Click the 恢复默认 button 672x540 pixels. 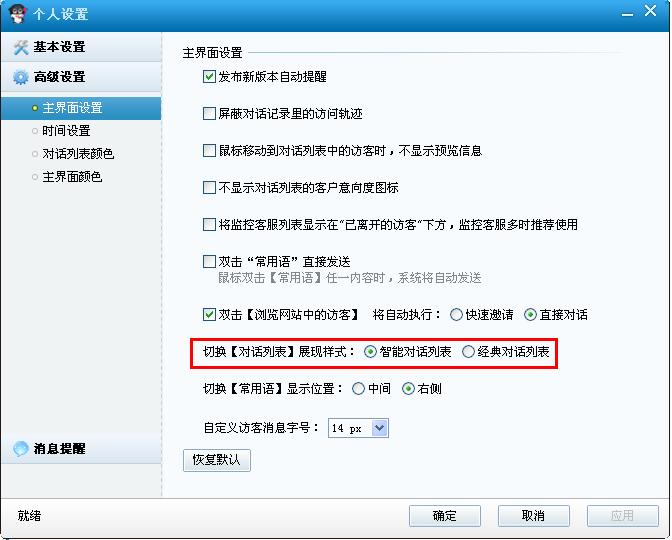pos(217,460)
